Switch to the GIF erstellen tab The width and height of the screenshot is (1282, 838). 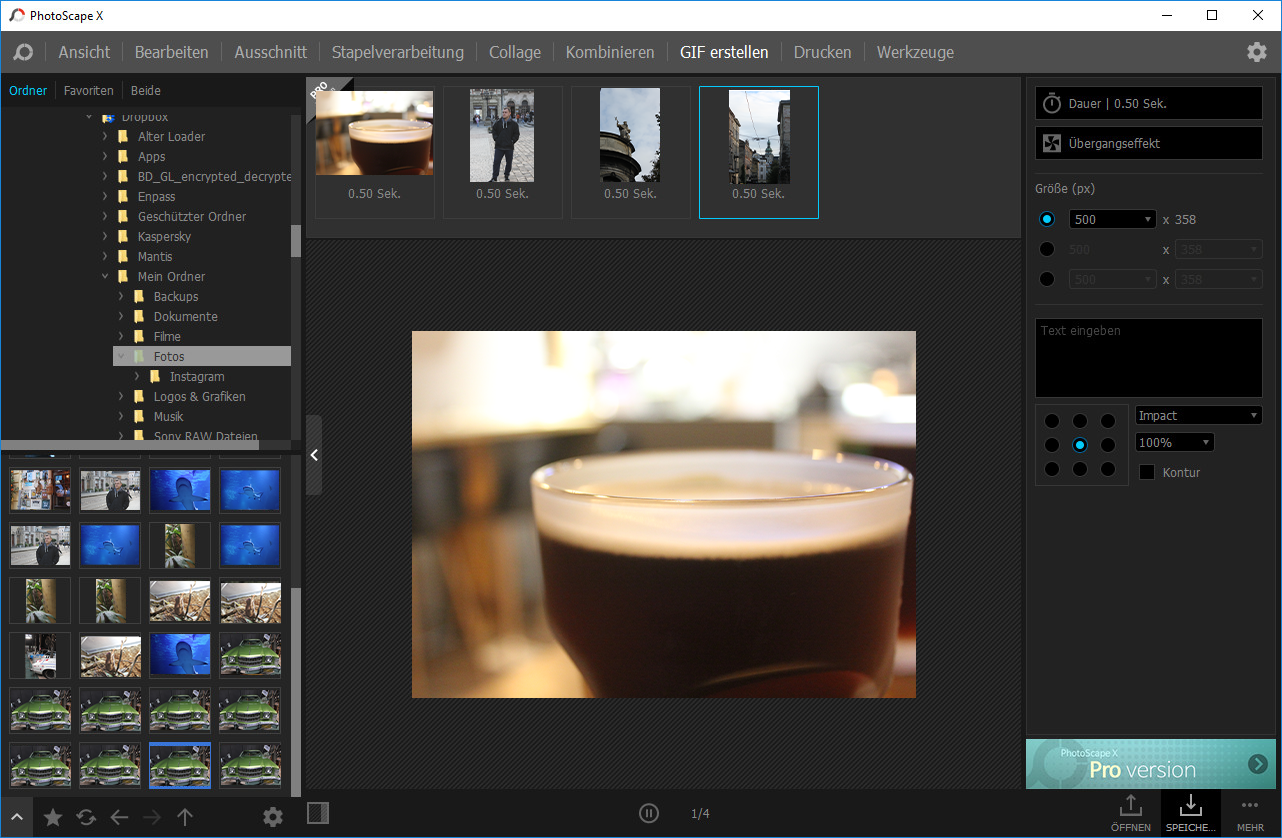[x=724, y=51]
